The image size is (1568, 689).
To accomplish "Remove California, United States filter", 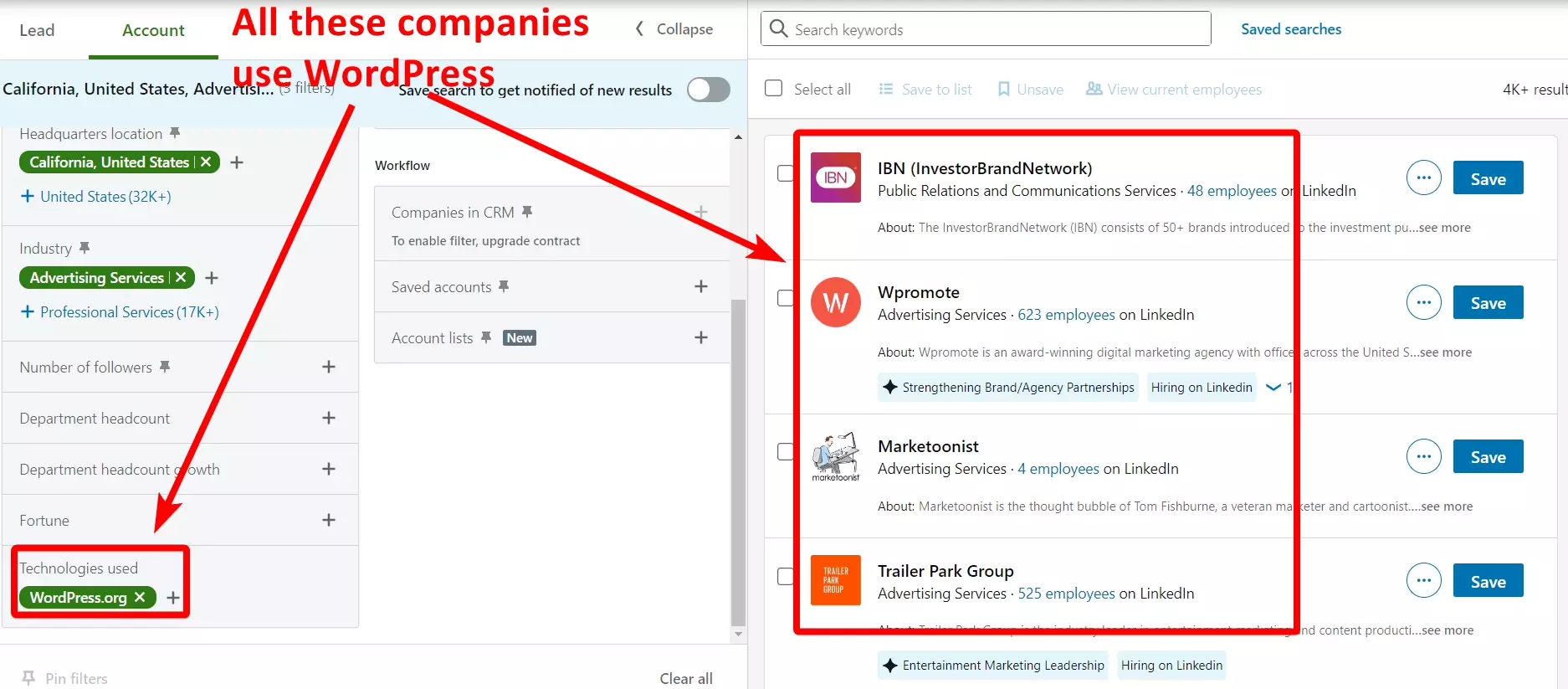I will pos(206,162).
